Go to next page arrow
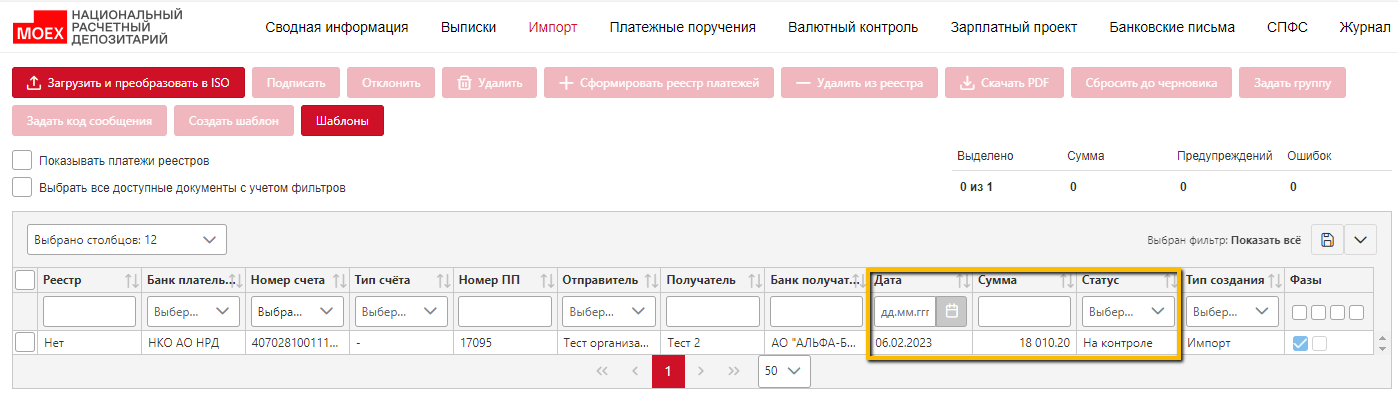This screenshot has height=396, width=1398. pyautogui.click(x=701, y=371)
